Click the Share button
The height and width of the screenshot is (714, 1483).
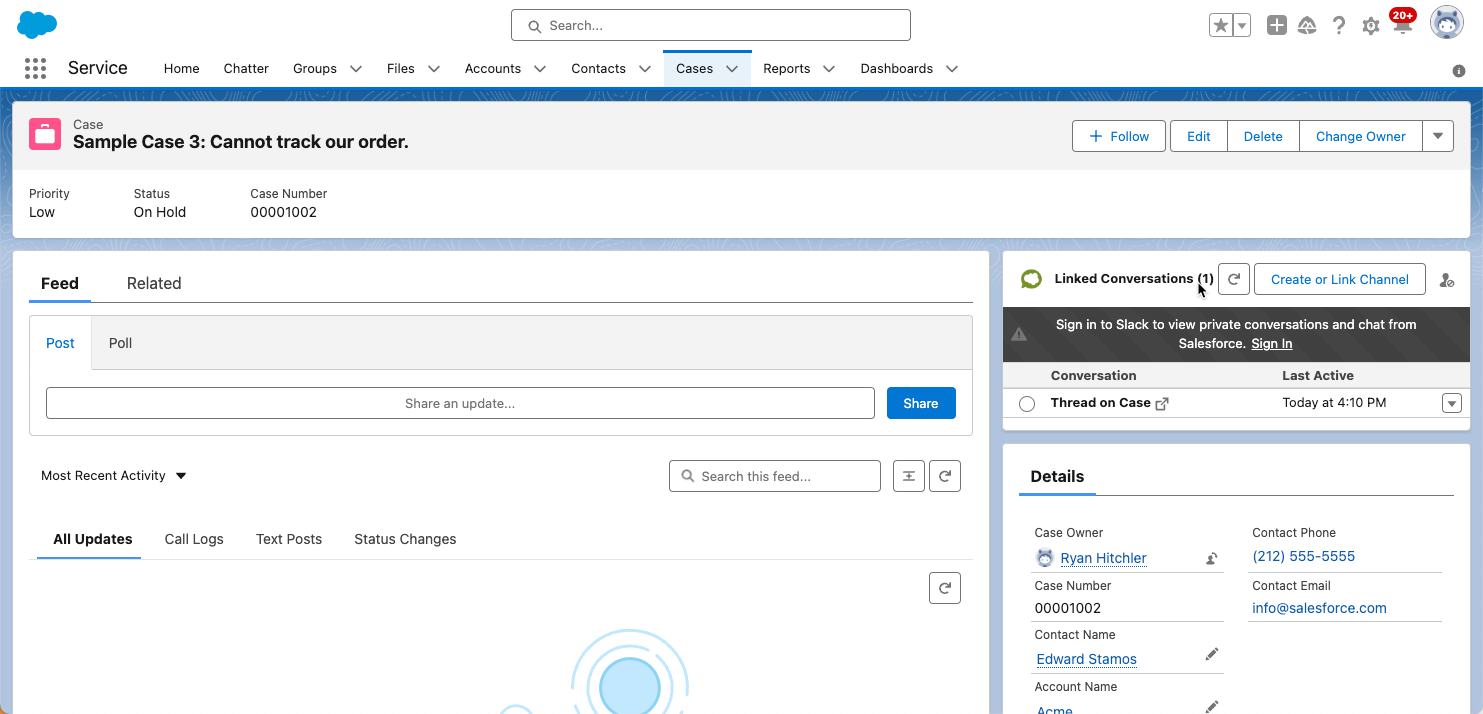(921, 403)
